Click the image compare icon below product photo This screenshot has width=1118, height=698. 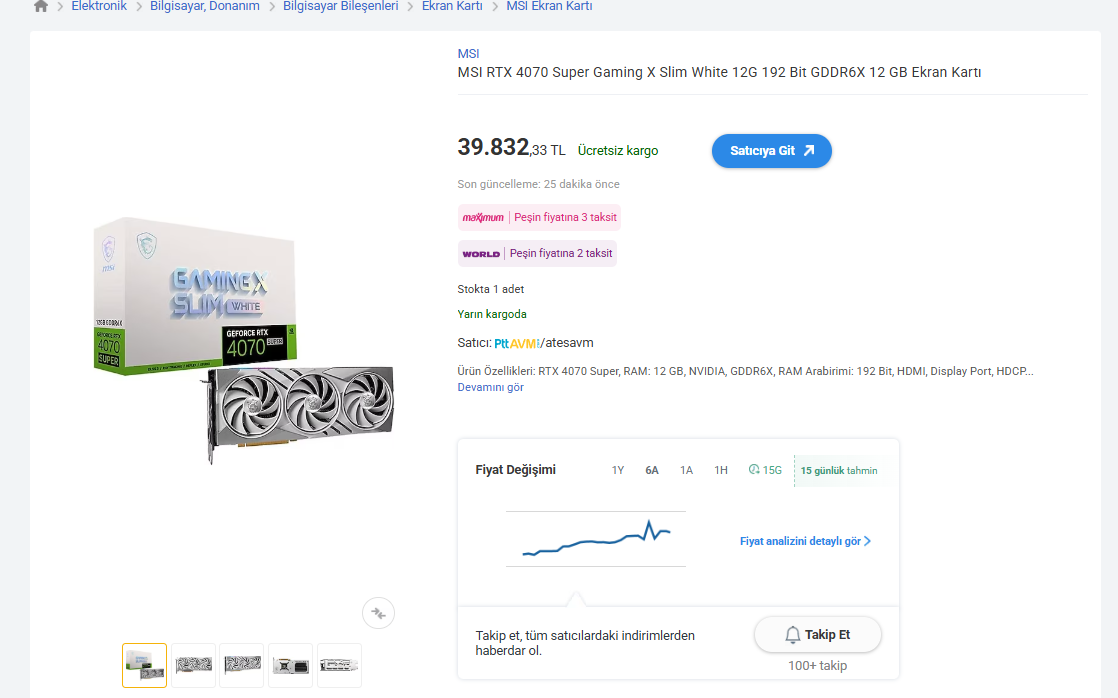[x=378, y=613]
